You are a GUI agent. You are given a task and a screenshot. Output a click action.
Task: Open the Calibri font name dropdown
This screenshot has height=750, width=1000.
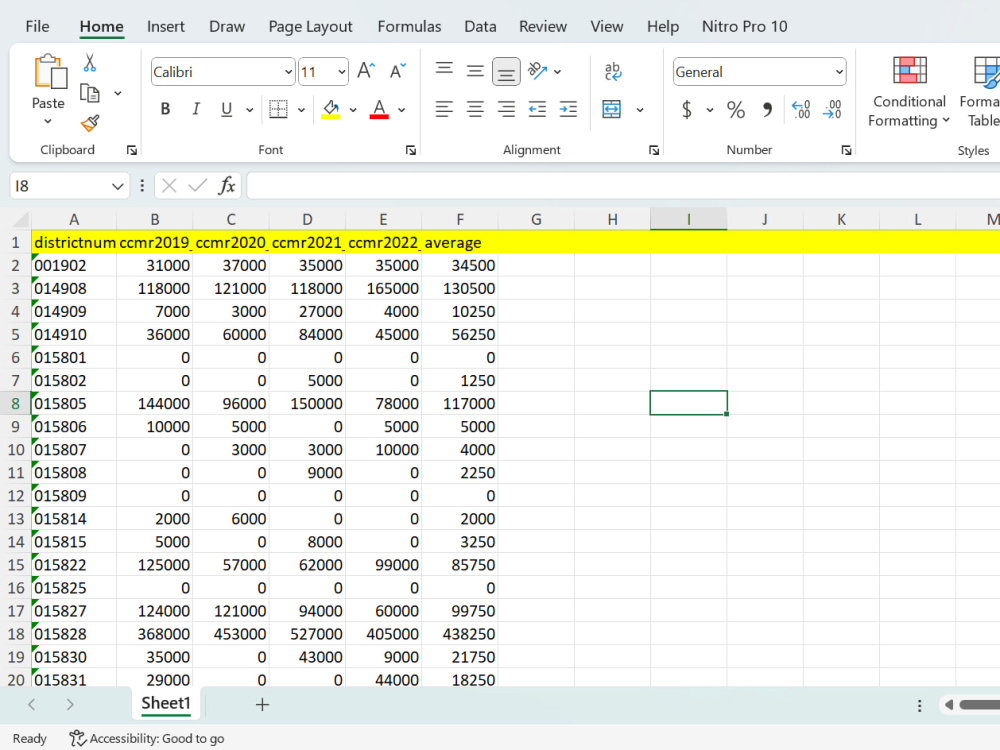point(288,71)
